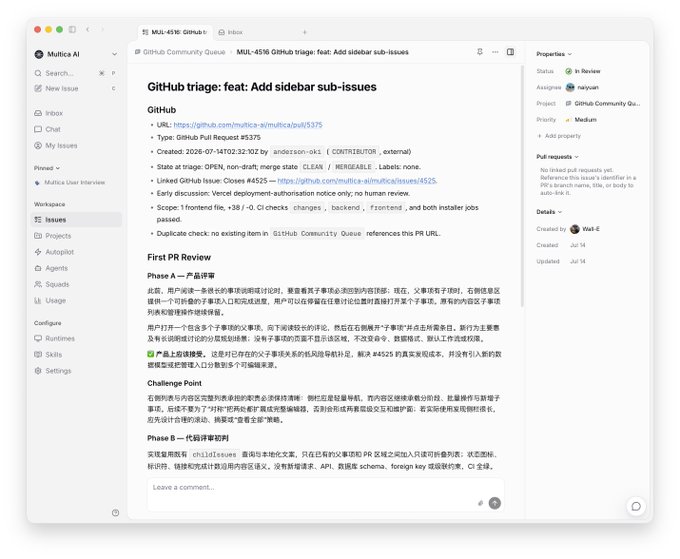Open the pull/5375 GitHub URL link

pos(248,125)
